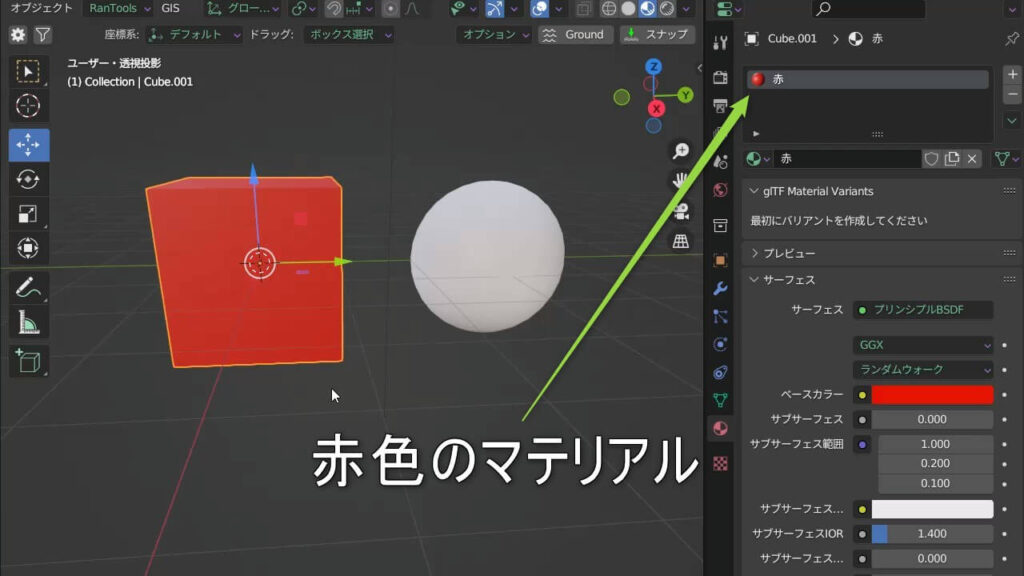
Task: Click the Ground button
Action: coord(575,35)
